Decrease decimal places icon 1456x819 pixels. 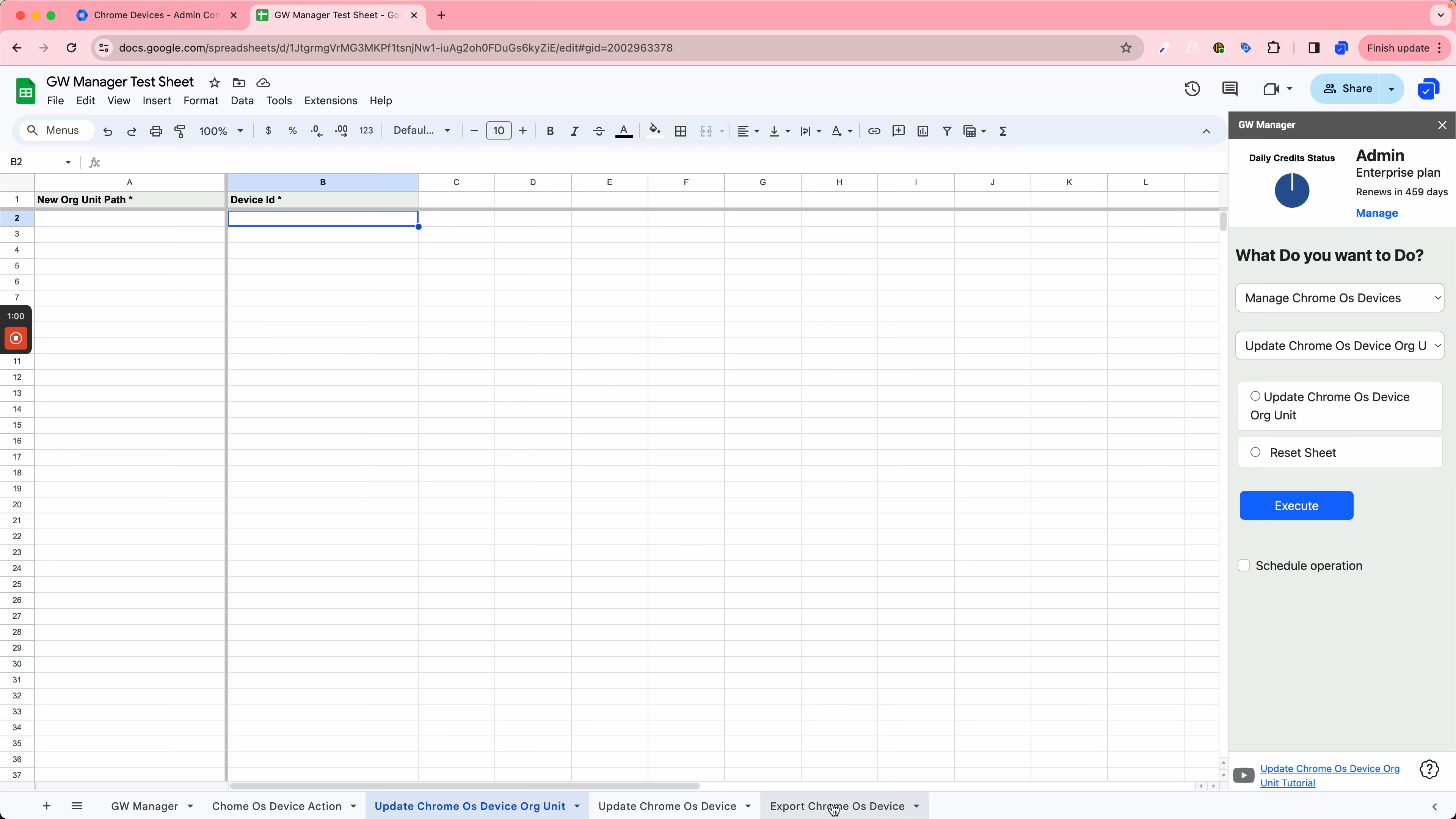click(317, 131)
